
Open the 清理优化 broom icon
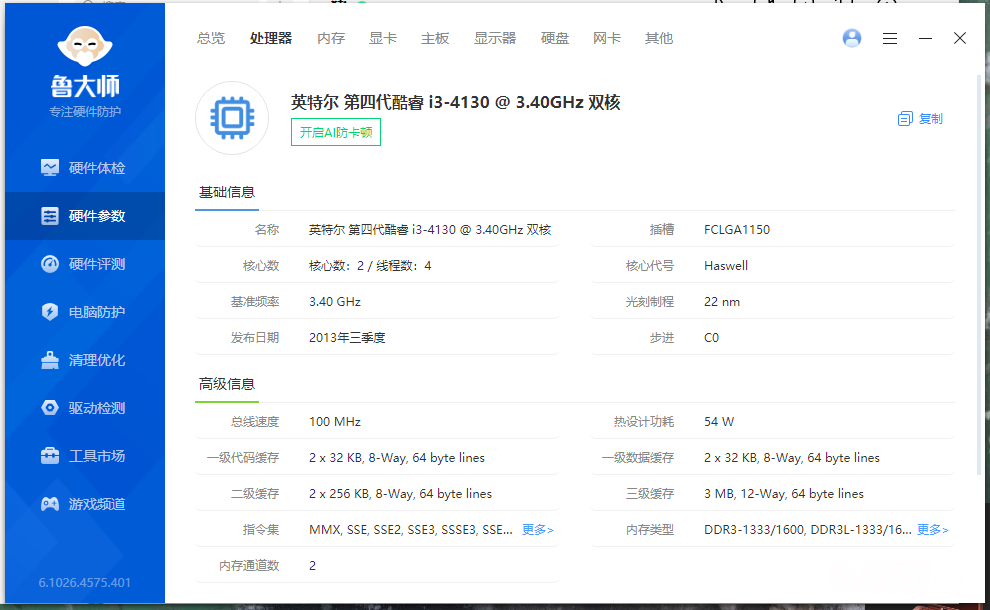point(50,360)
